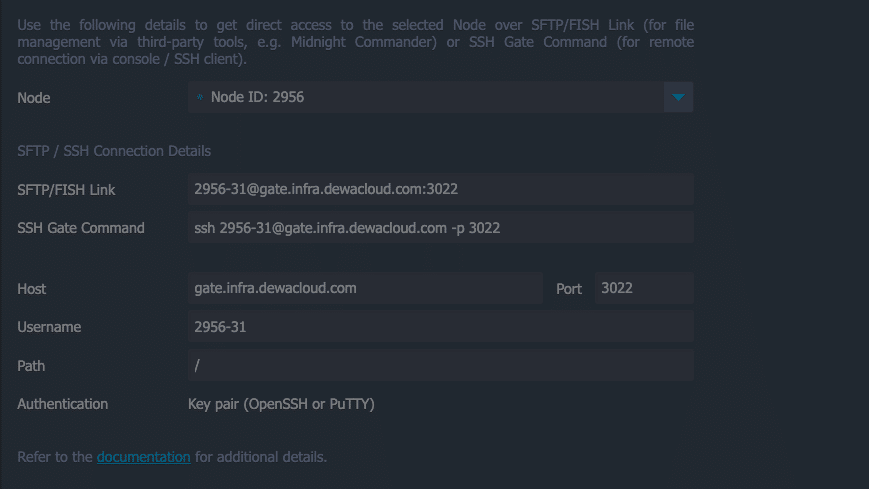Click the small node icon beside Node ID

click(200, 97)
